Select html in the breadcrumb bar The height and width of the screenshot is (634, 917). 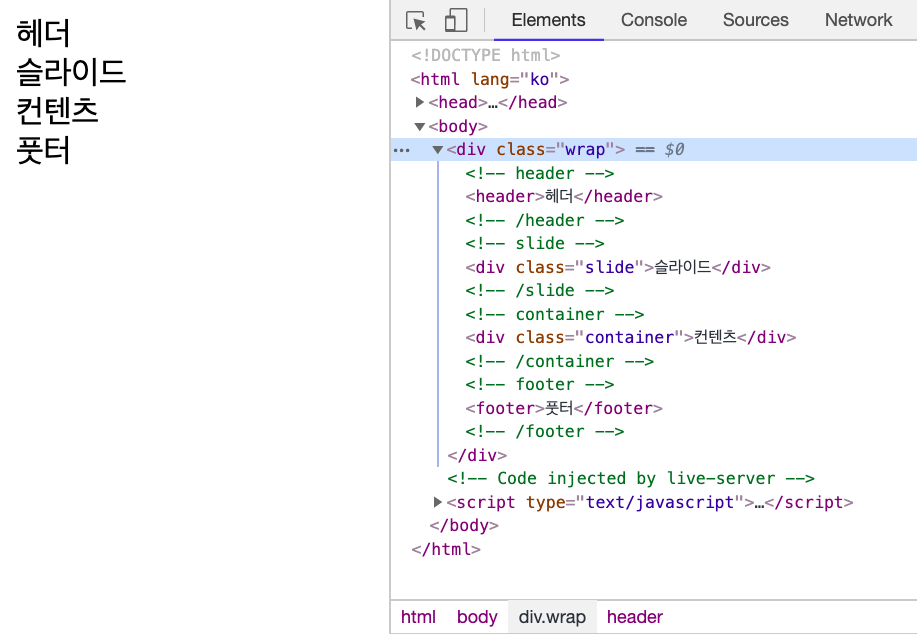pos(418,617)
